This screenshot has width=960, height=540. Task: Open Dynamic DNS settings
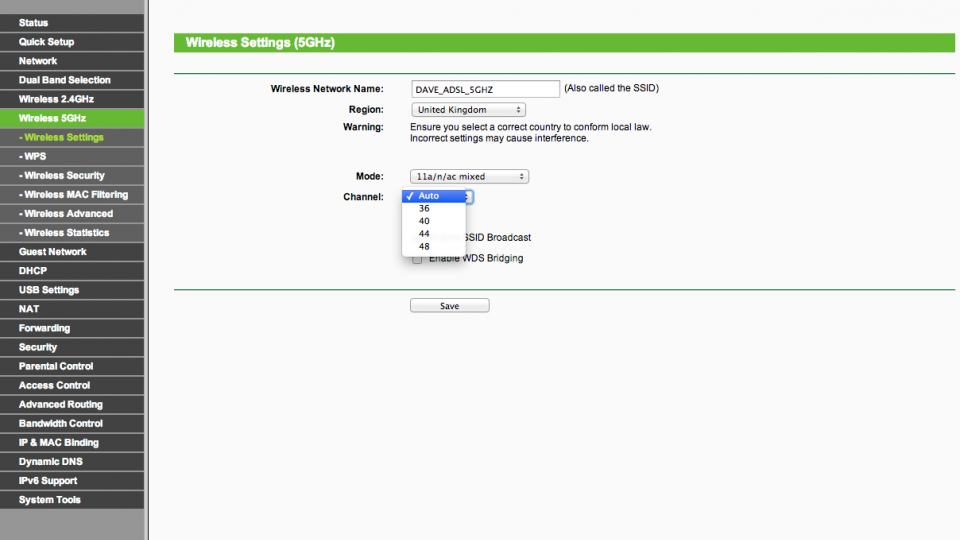[x=72, y=461]
